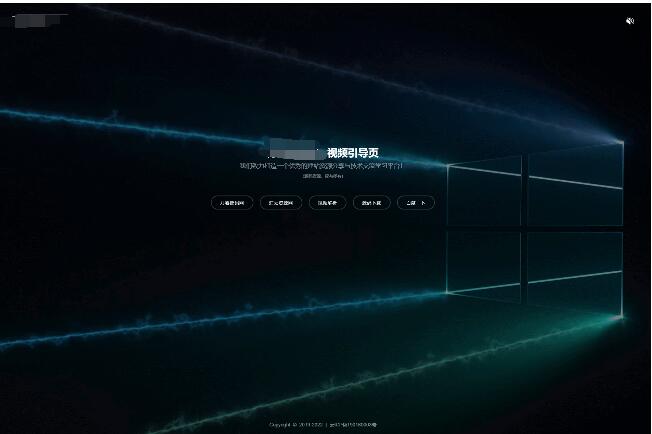This screenshot has width=652, height=434.
Task: Click the blue light beam in background
Action: 150,130
